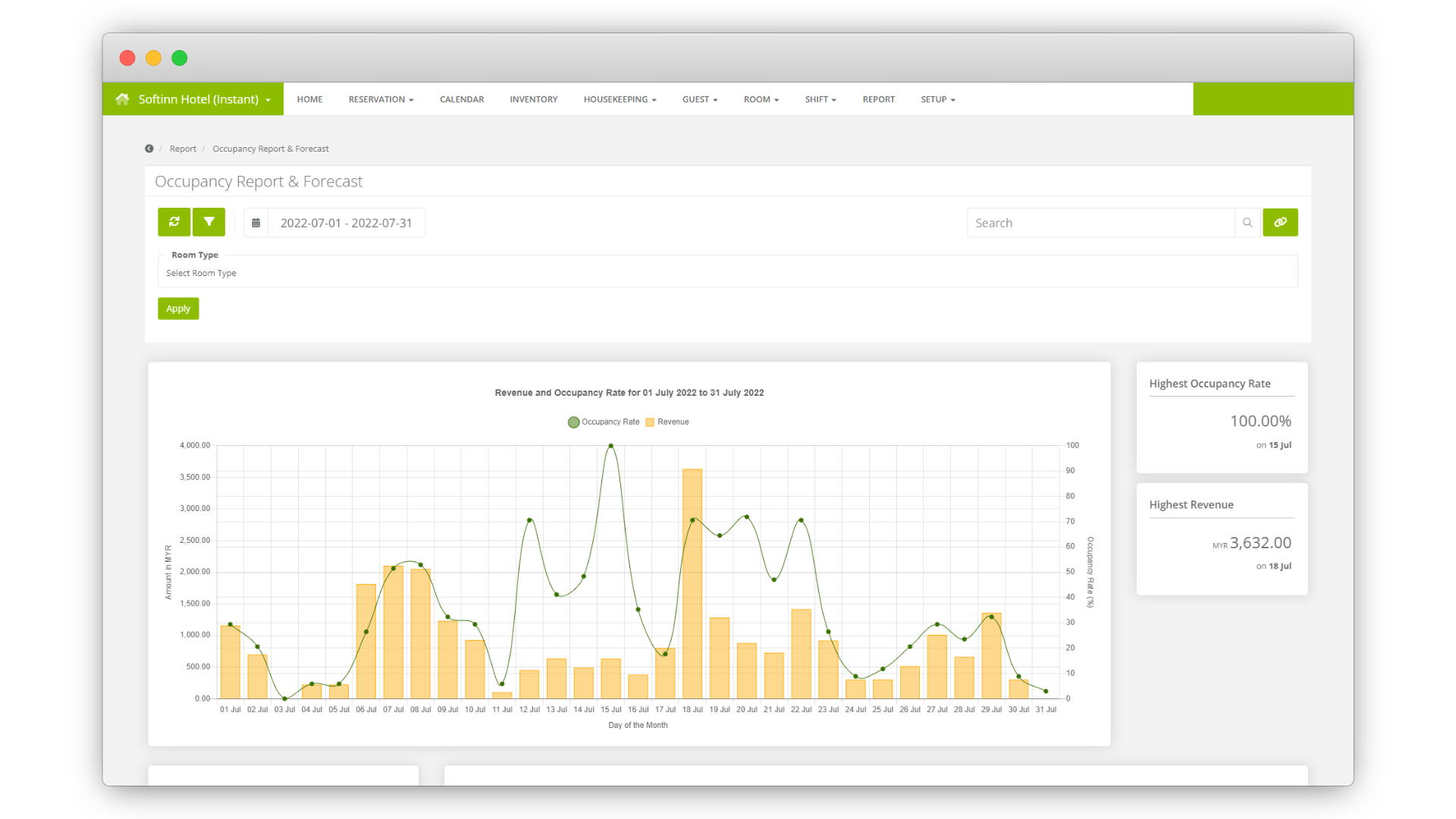Click the red window close dot
This screenshot has height=819, width=1456.
pos(127,58)
